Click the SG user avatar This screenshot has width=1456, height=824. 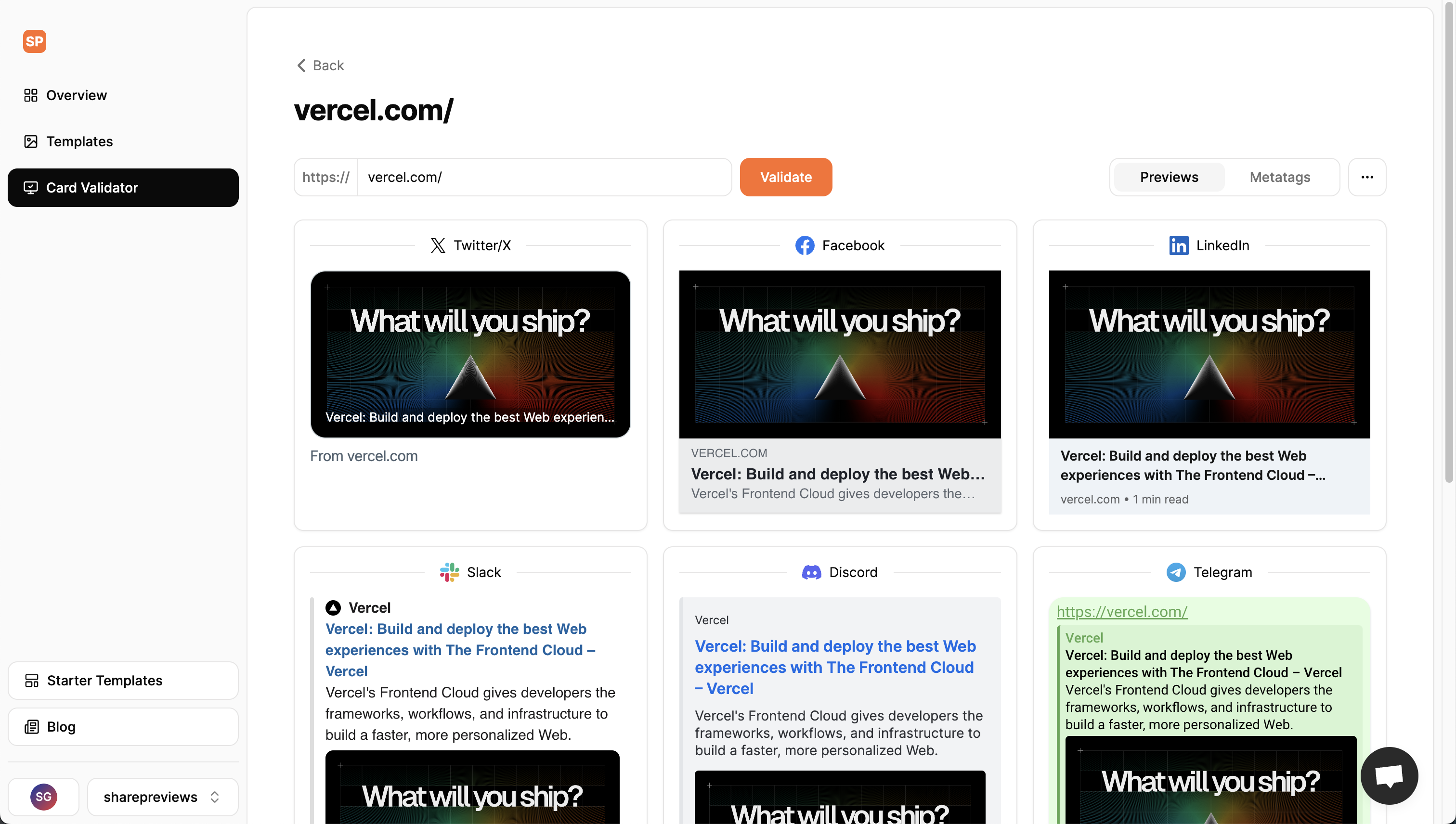(x=44, y=797)
